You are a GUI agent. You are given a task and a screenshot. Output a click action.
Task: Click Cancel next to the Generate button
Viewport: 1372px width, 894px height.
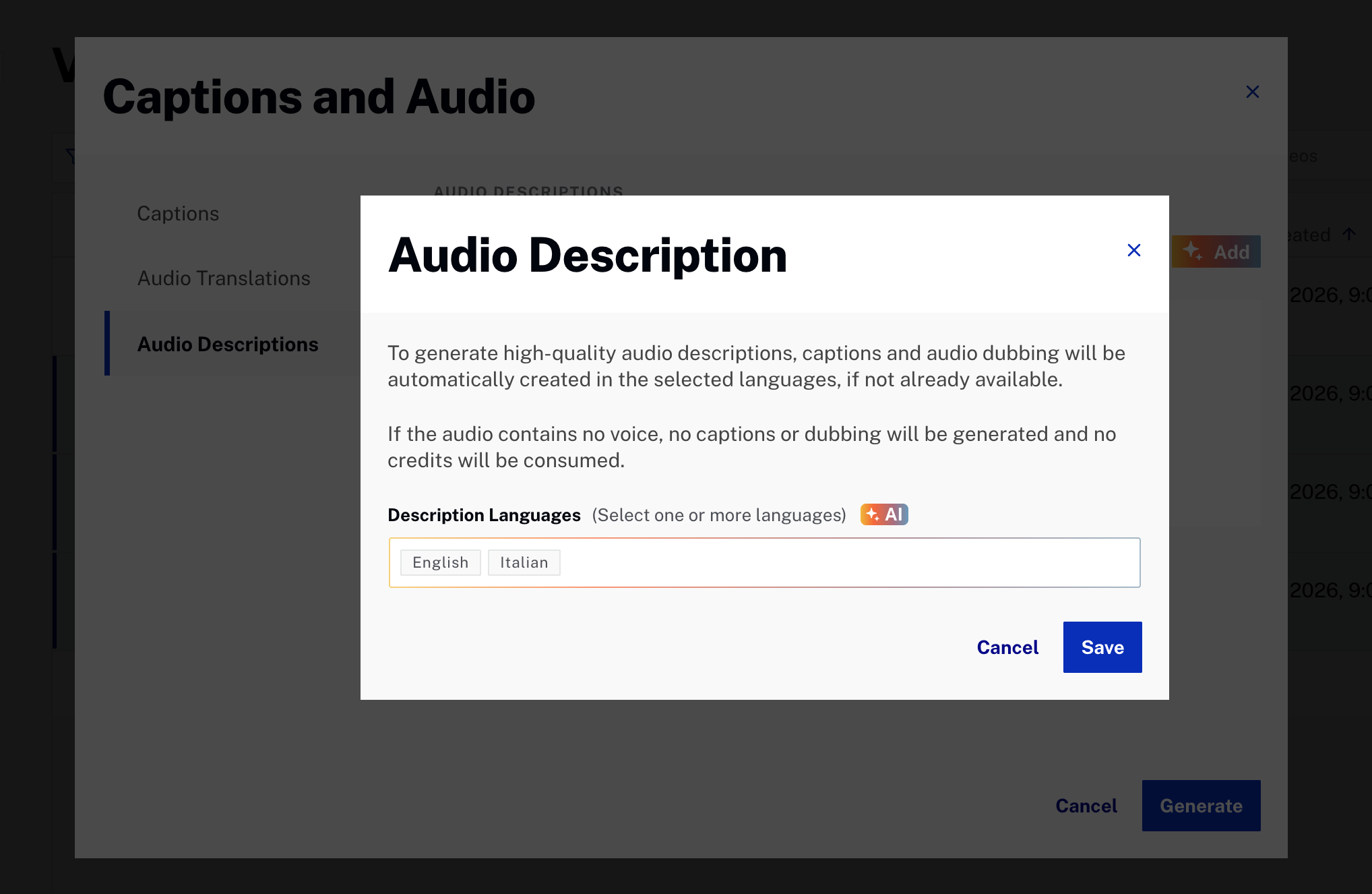tap(1086, 805)
